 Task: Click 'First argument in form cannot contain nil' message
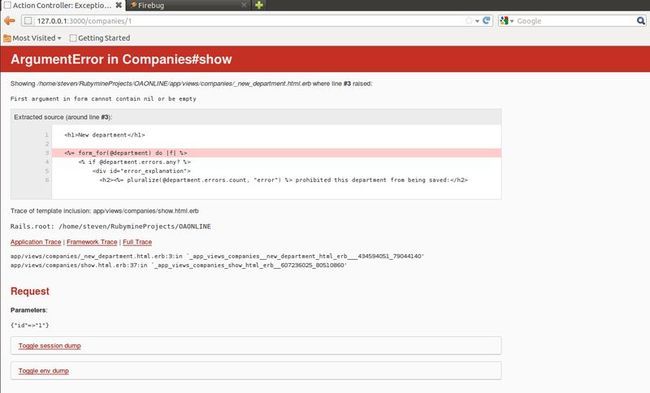[103, 99]
